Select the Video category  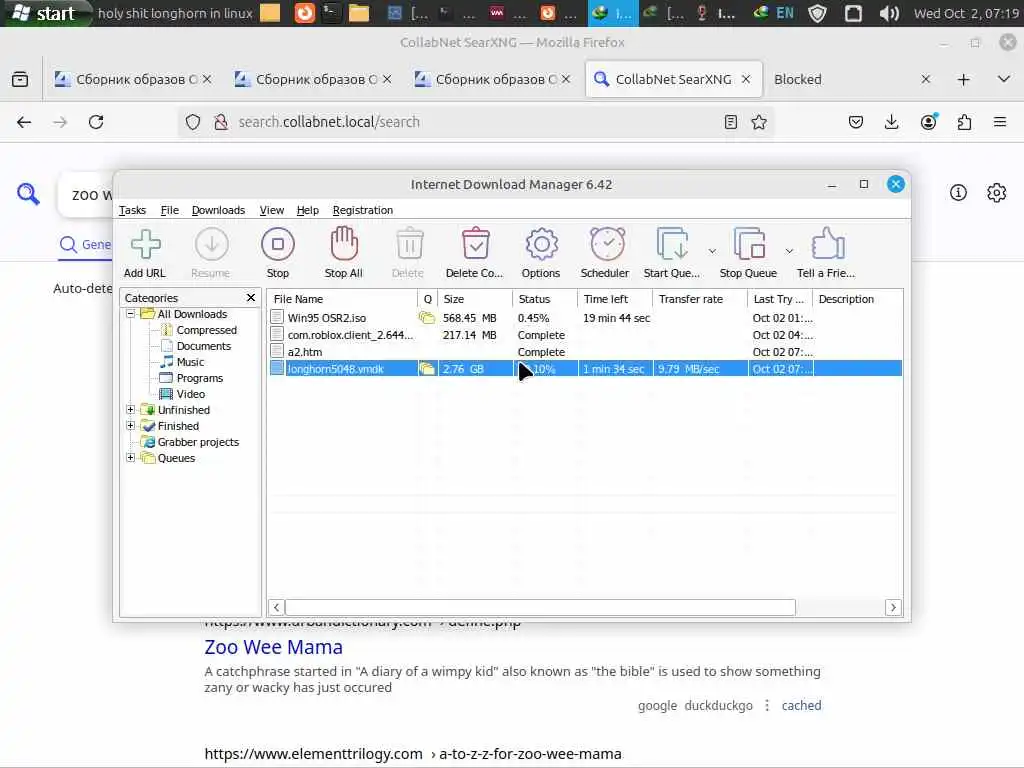coord(191,394)
